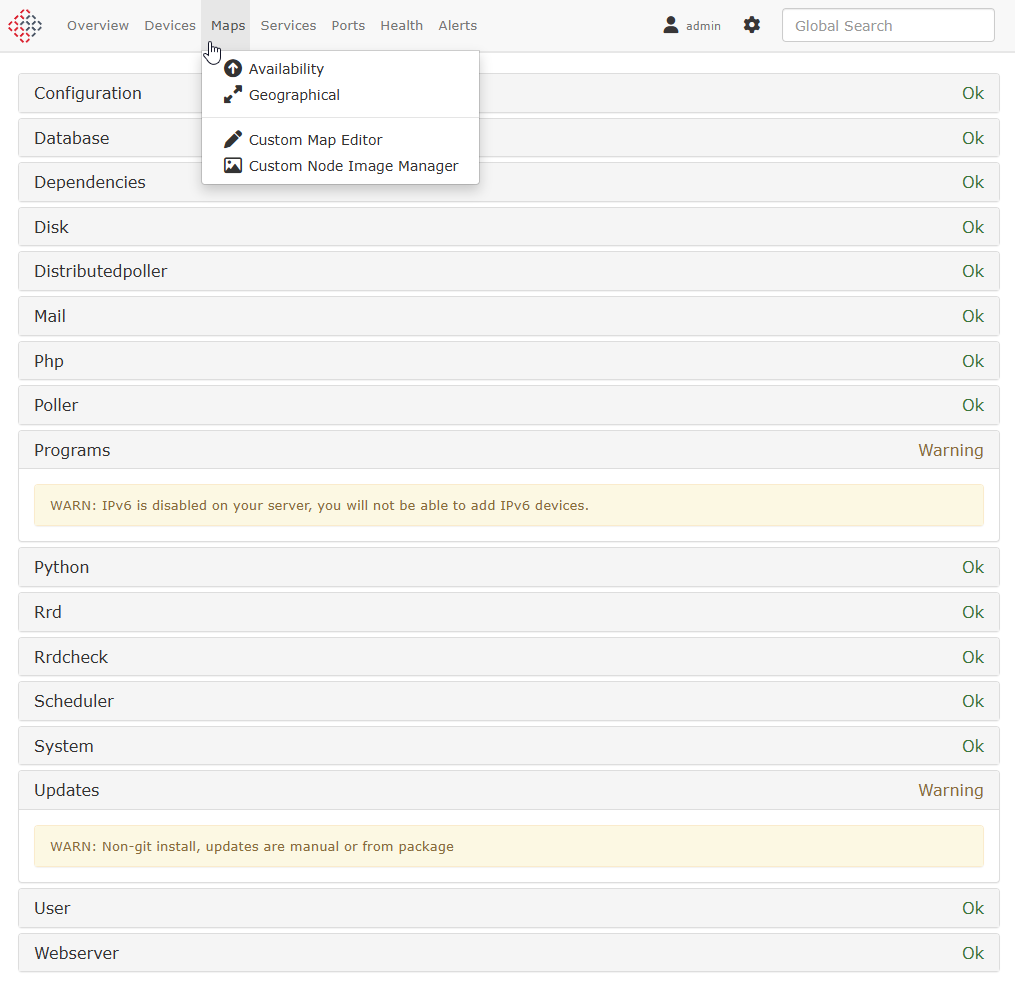Open the Devices menu

(x=170, y=26)
